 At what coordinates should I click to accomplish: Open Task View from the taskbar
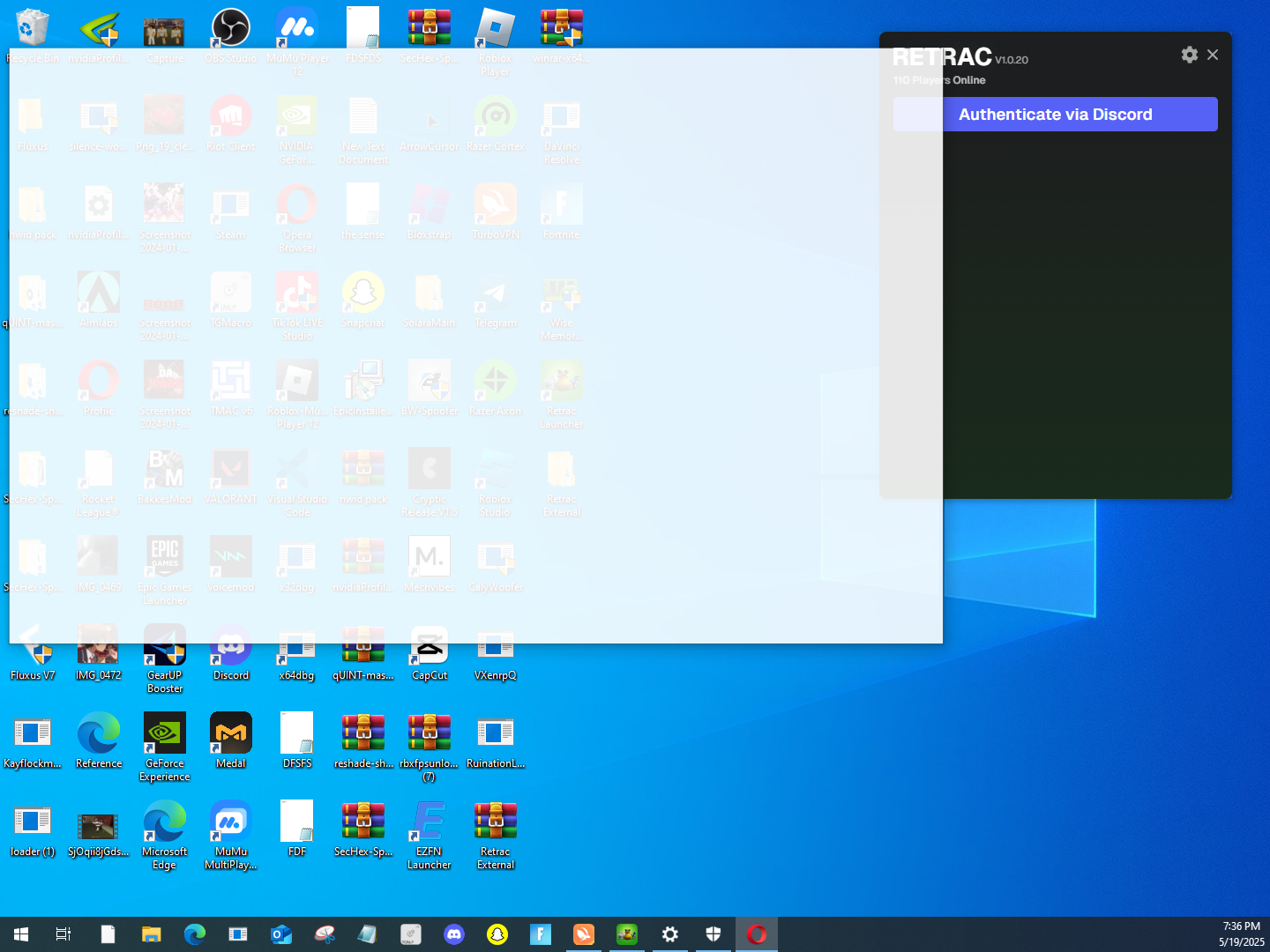coord(63,934)
